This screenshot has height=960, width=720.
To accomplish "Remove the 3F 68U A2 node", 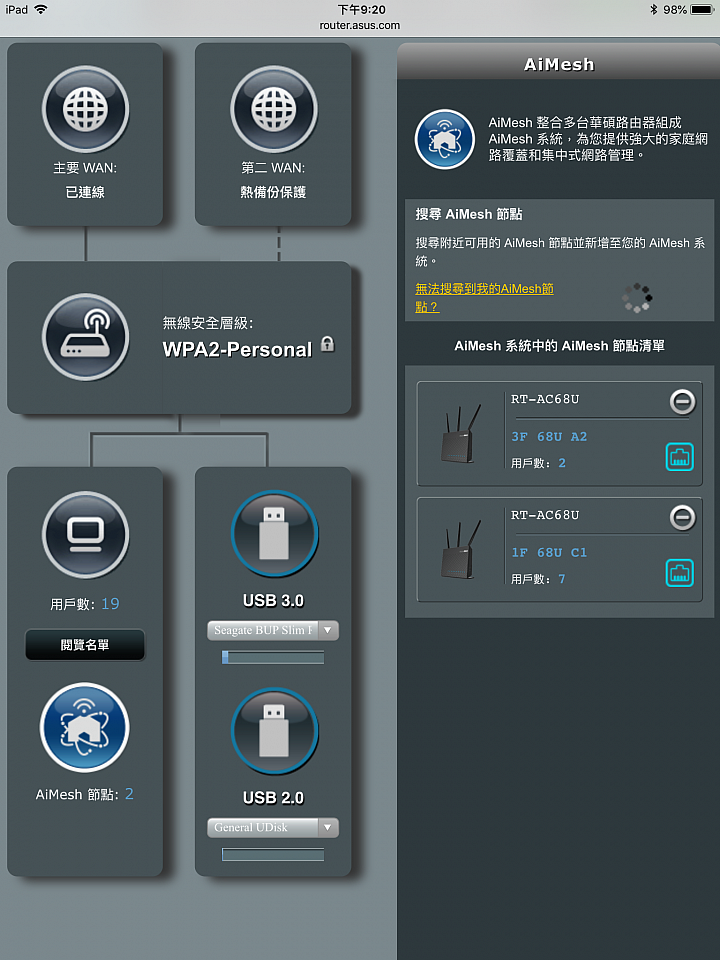I will [682, 402].
